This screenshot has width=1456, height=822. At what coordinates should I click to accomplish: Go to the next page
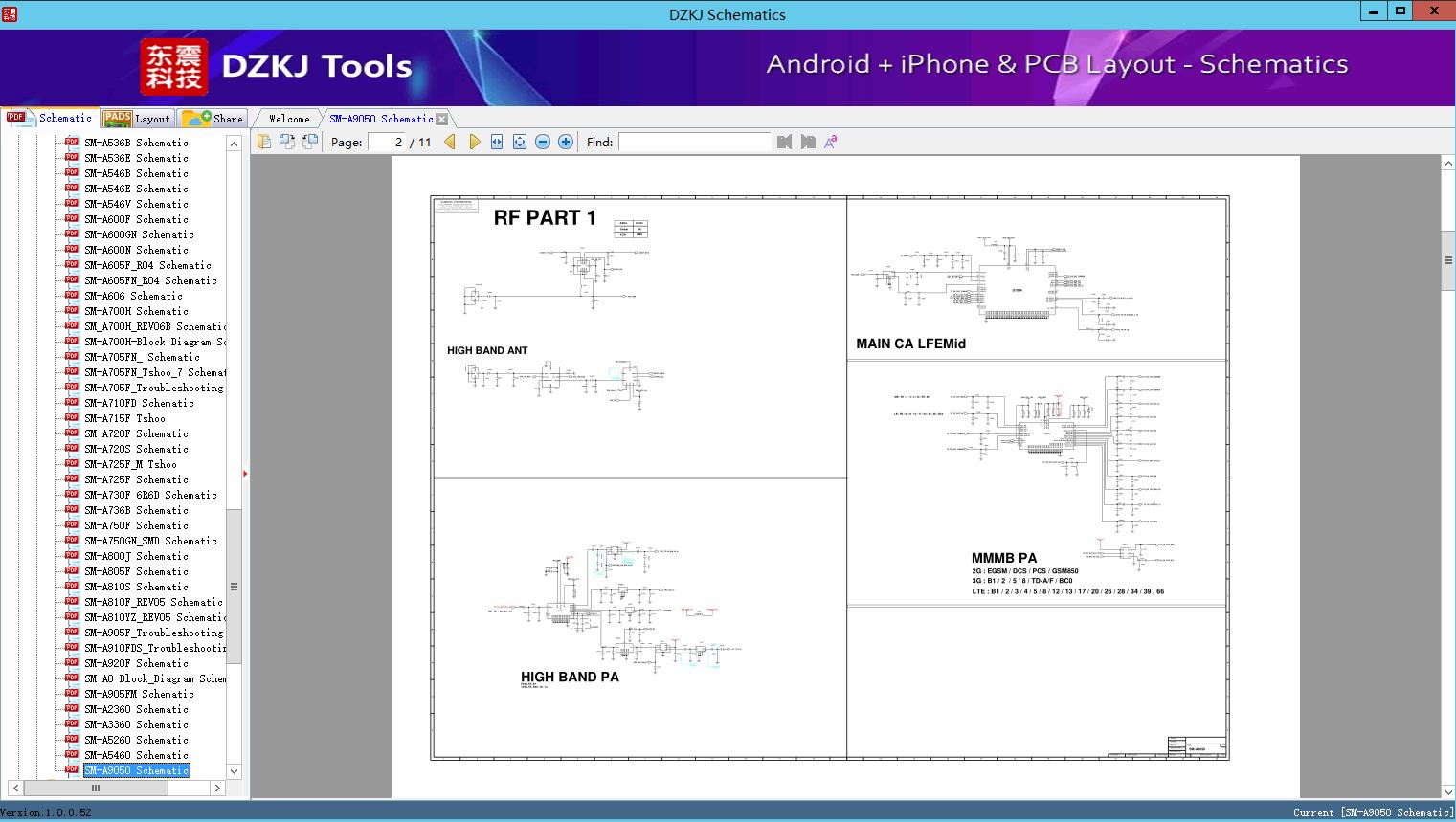pos(474,142)
